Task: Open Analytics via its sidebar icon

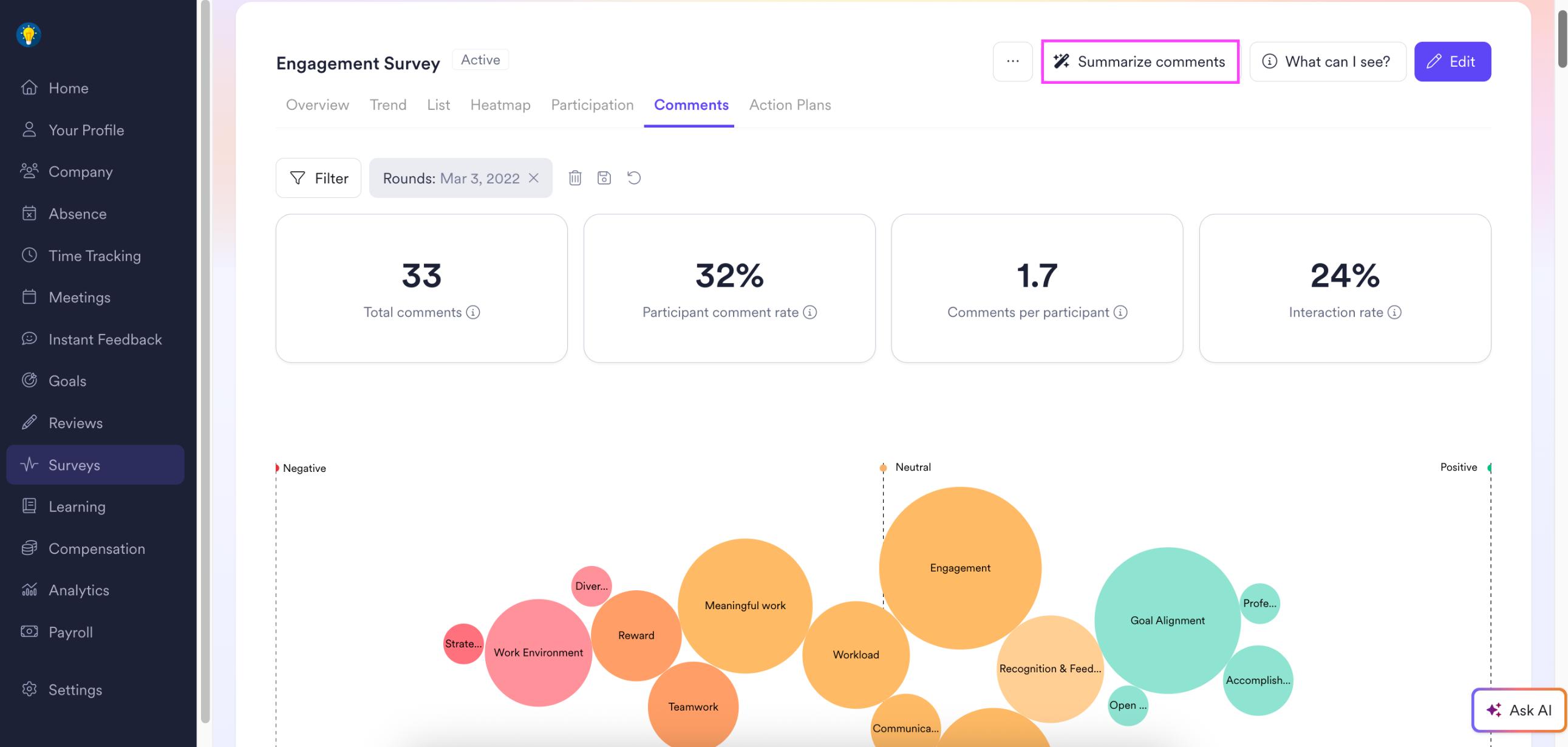Action: coord(29,589)
